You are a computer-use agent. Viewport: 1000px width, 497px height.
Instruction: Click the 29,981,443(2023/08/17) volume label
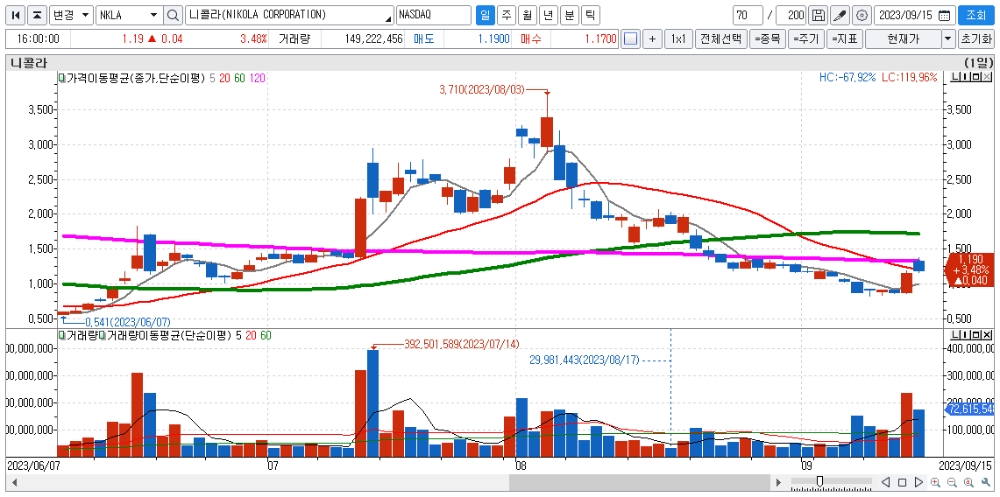click(x=584, y=360)
